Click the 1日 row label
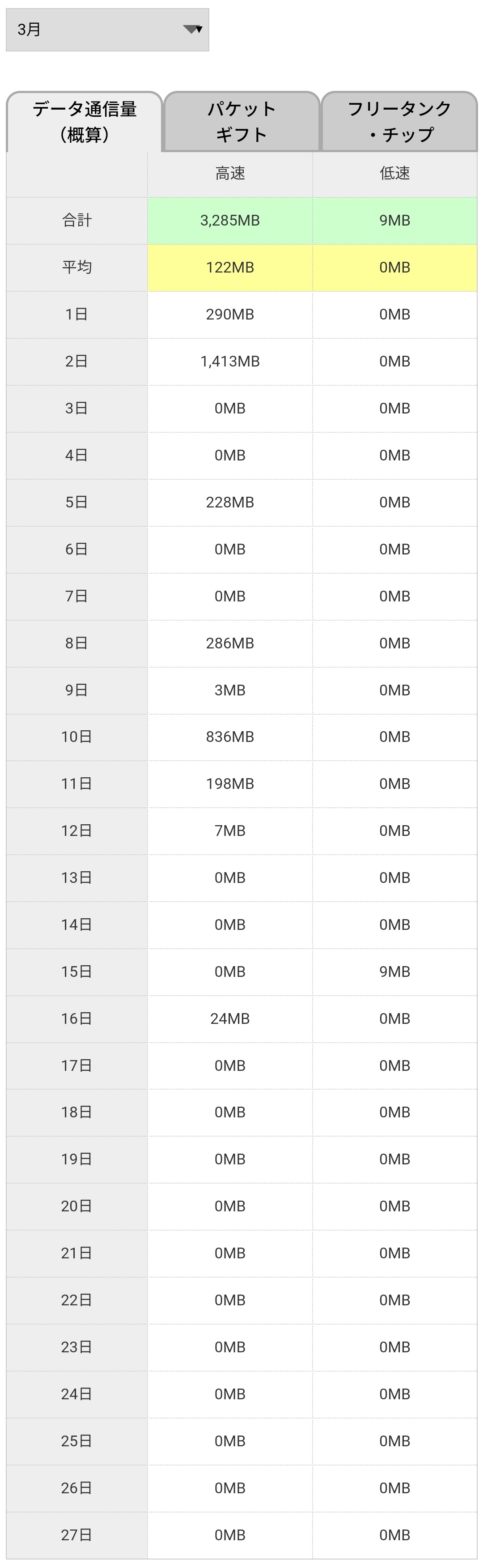The width and height of the screenshot is (483, 1568). [x=76, y=315]
